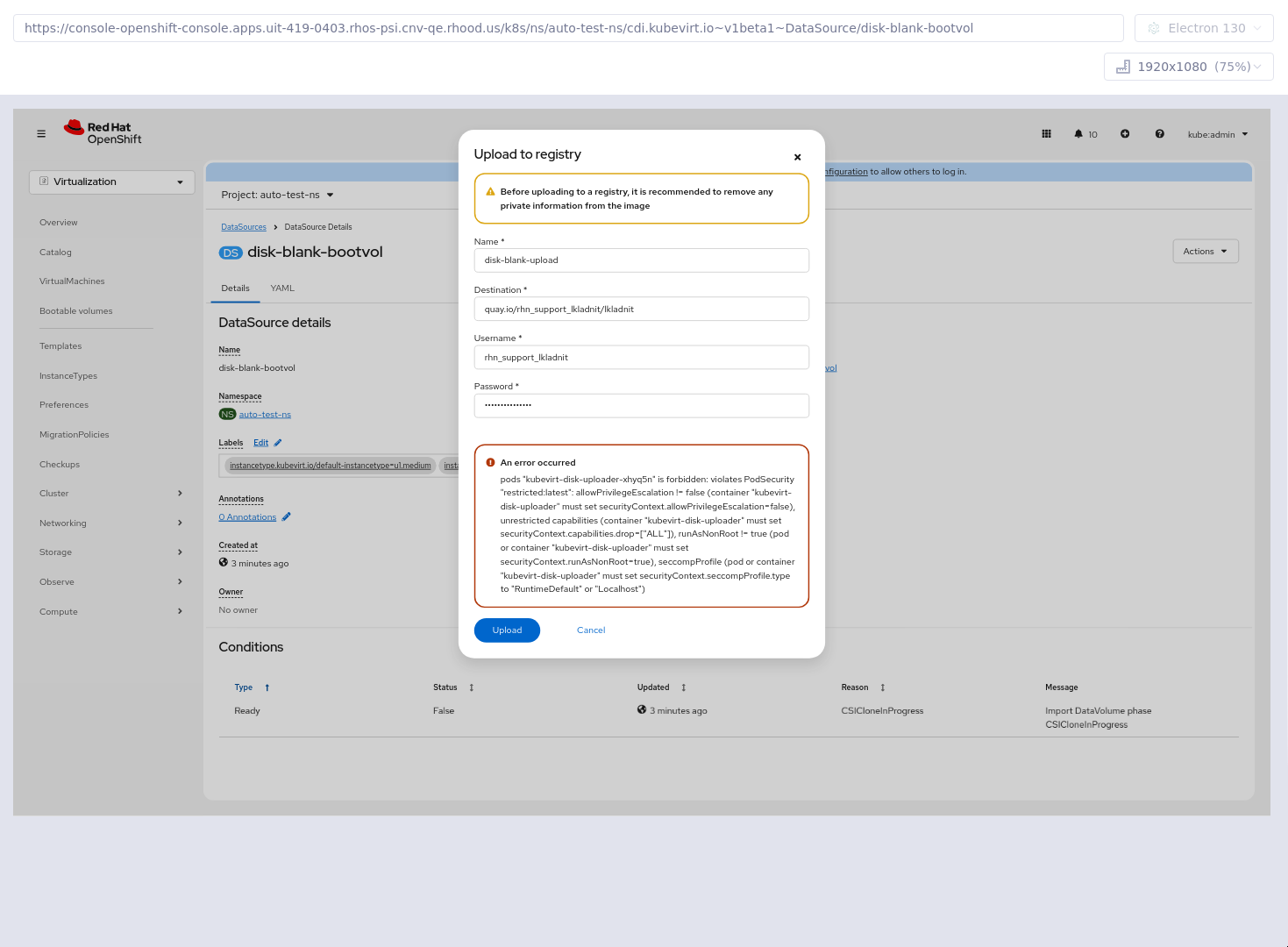Open Checkups in the sidebar
Image resolution: width=1288 pixels, height=947 pixels.
pos(60,465)
